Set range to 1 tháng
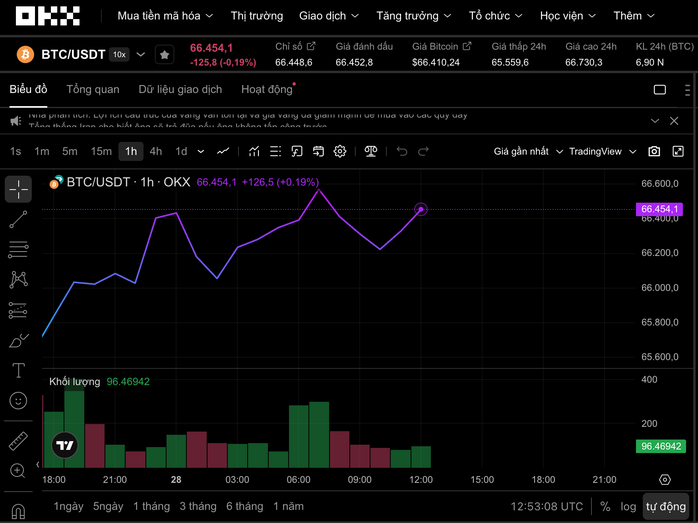Image resolution: width=698 pixels, height=523 pixels. pyautogui.click(x=151, y=506)
